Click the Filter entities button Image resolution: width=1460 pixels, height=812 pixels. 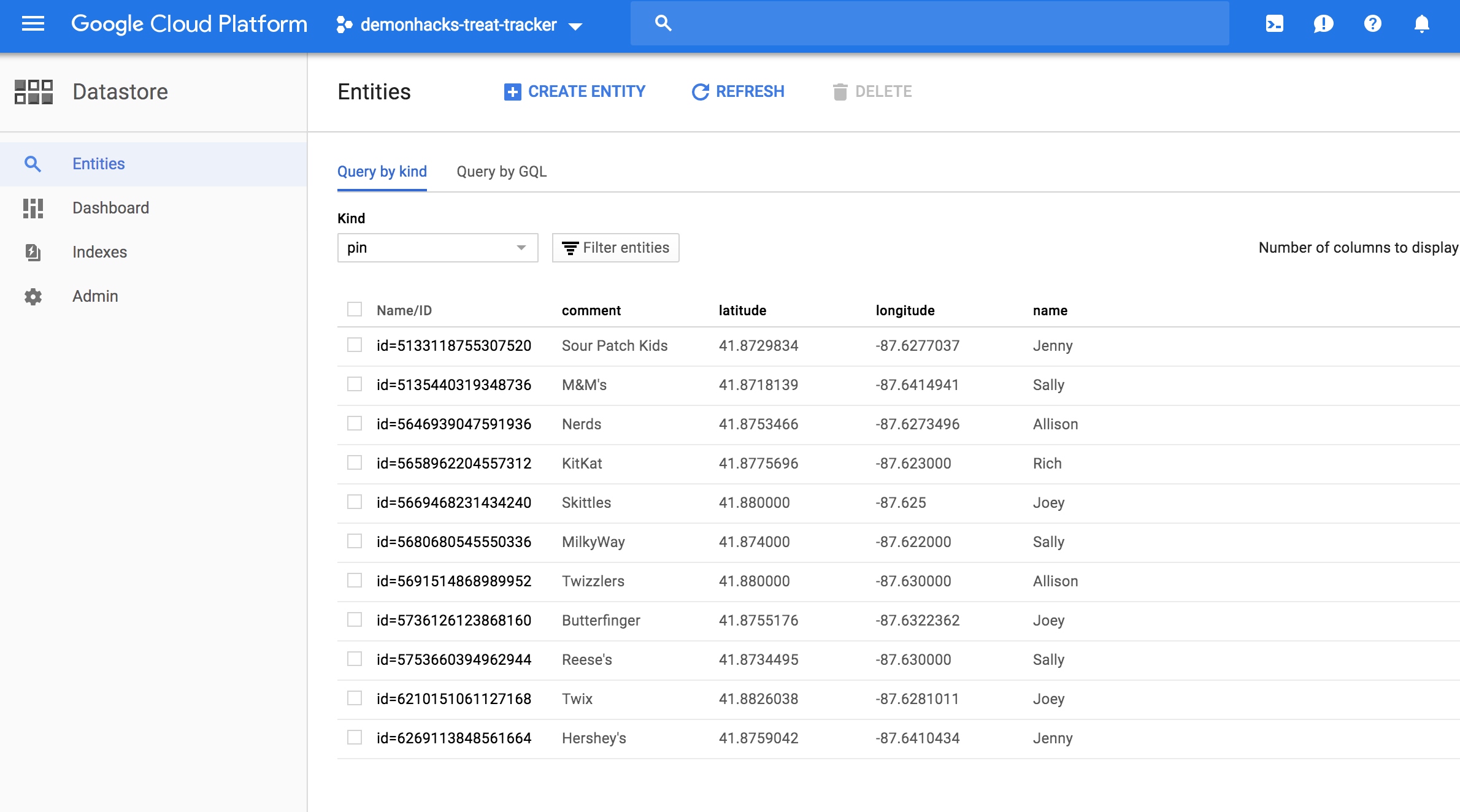pyautogui.click(x=615, y=248)
